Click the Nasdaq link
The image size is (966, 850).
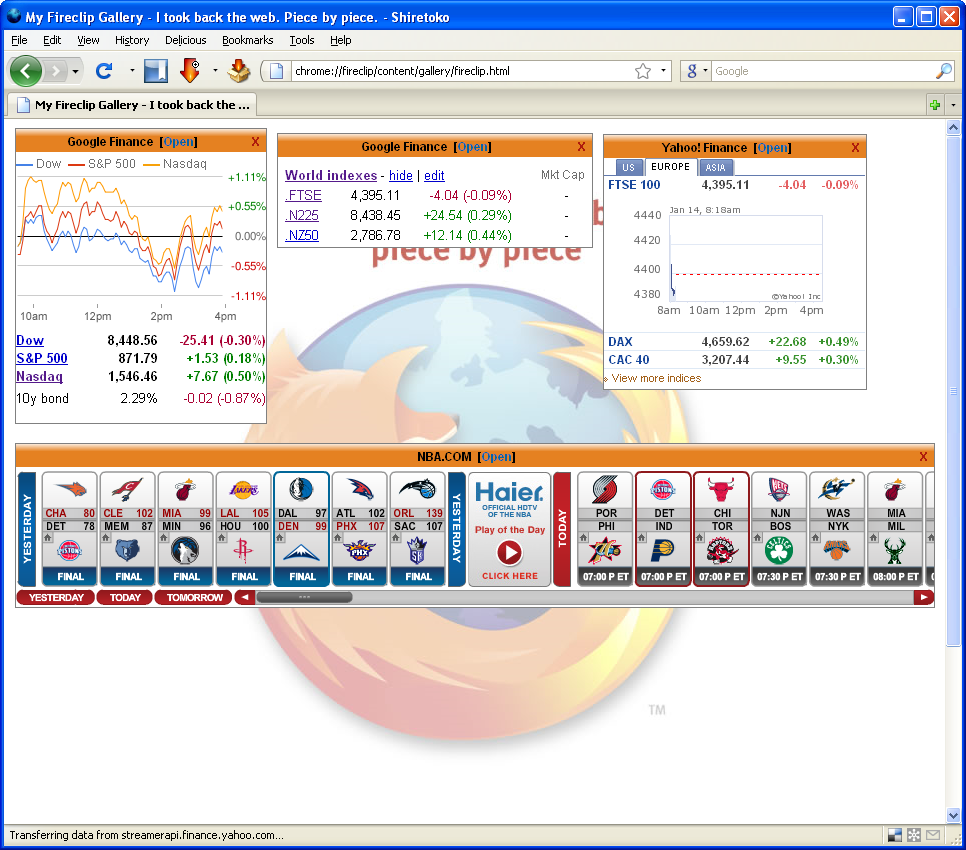click(x=39, y=376)
